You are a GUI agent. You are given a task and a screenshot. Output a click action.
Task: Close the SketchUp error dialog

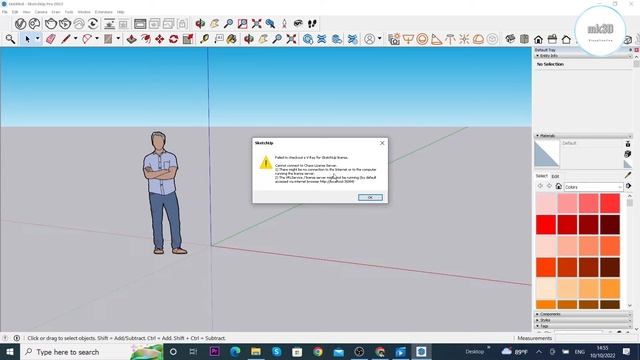click(x=382, y=143)
